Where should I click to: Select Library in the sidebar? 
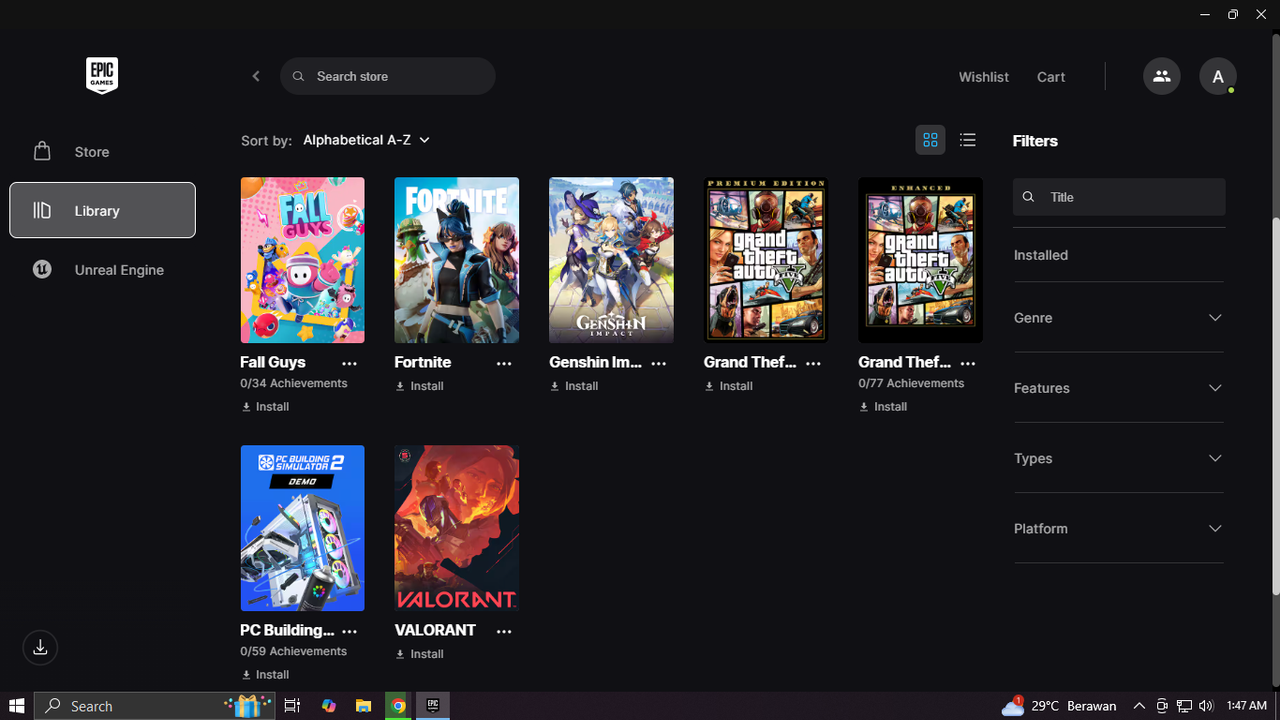[x=102, y=210]
